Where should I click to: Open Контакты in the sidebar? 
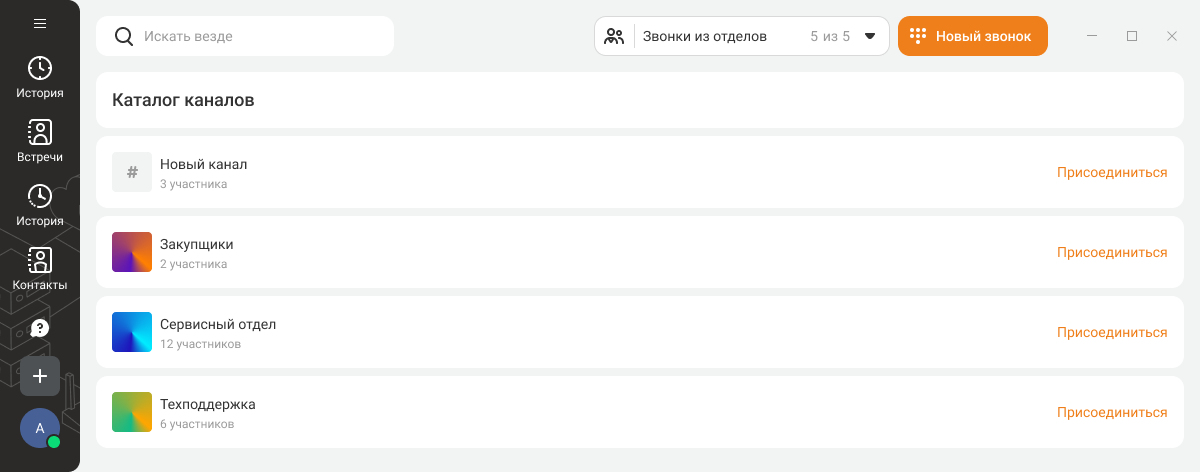(40, 270)
